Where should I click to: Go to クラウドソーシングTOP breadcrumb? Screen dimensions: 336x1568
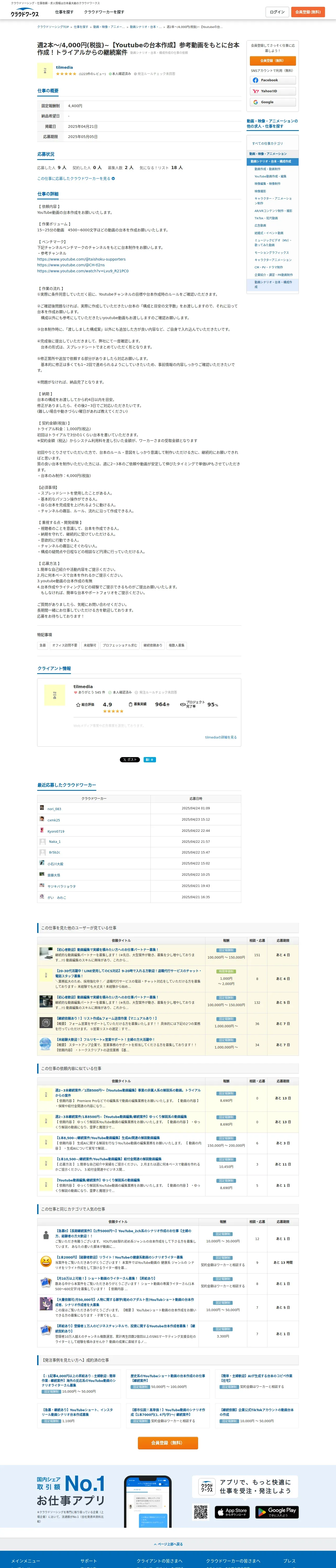[x=53, y=27]
